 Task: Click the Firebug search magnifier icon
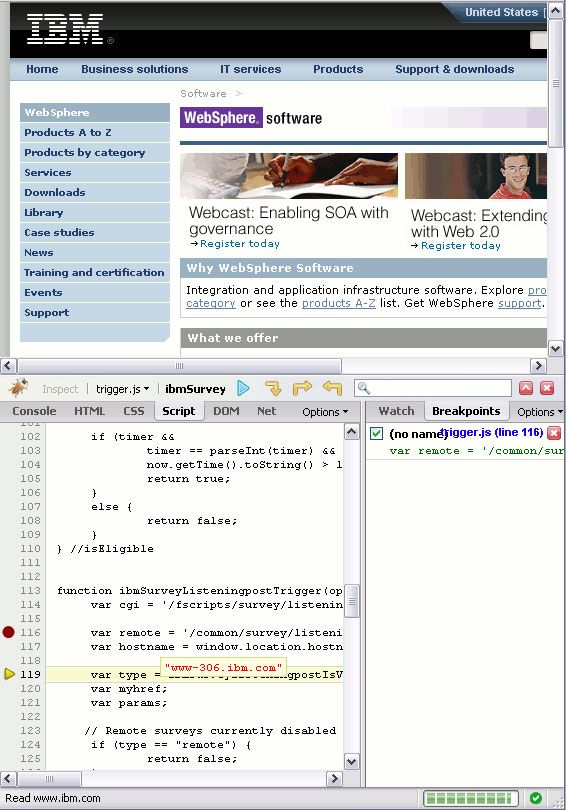[364, 388]
